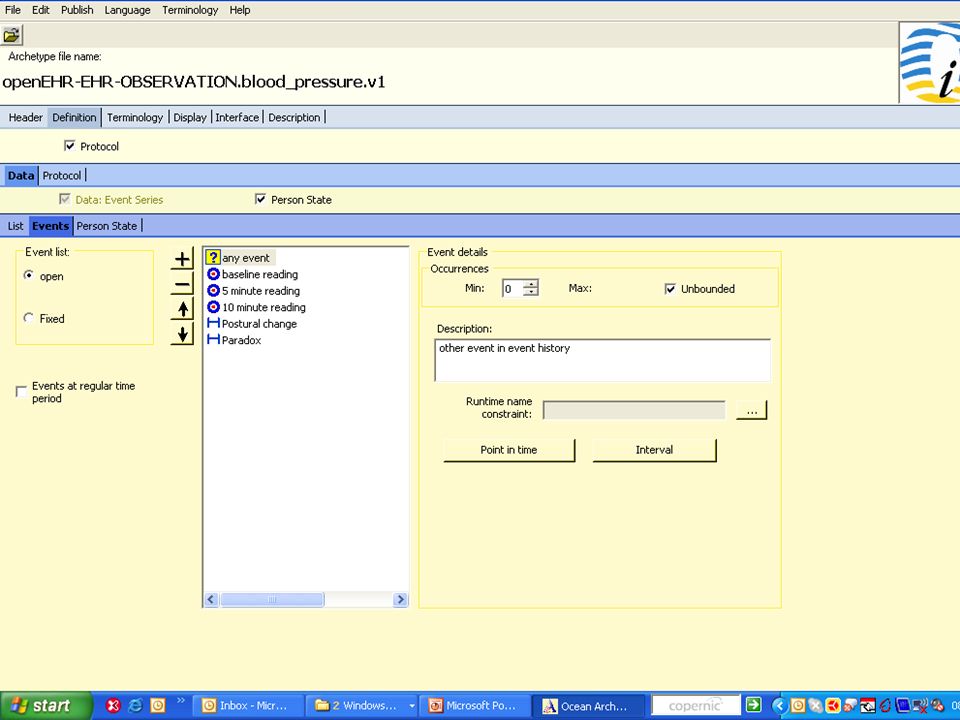This screenshot has width=960, height=720.
Task: Select 'baseline reading' in event list
Action: pos(260,274)
